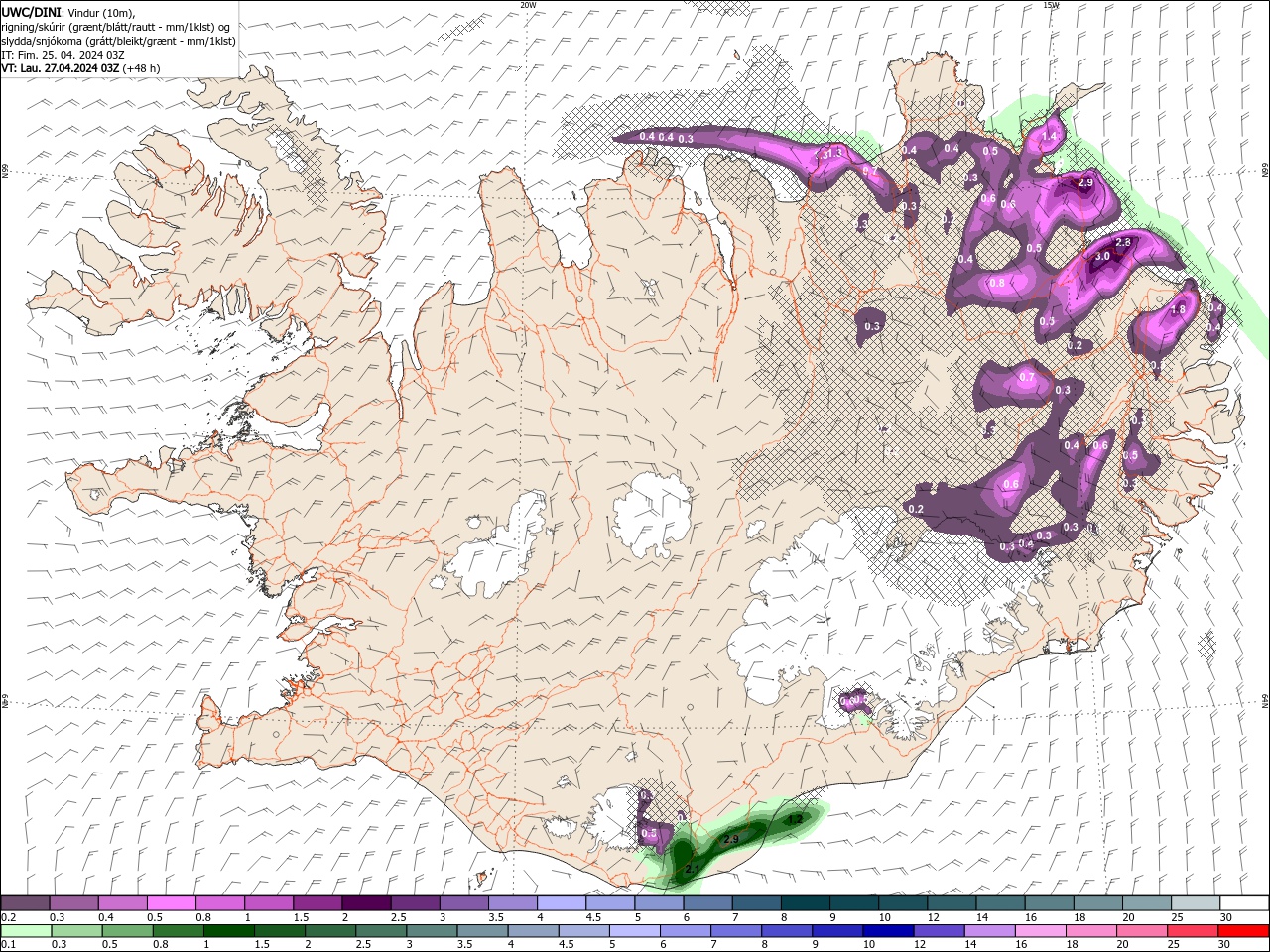Click the bright magenta 0.5 swatch in the snow legend
The height and width of the screenshot is (952, 1270).
click(171, 903)
